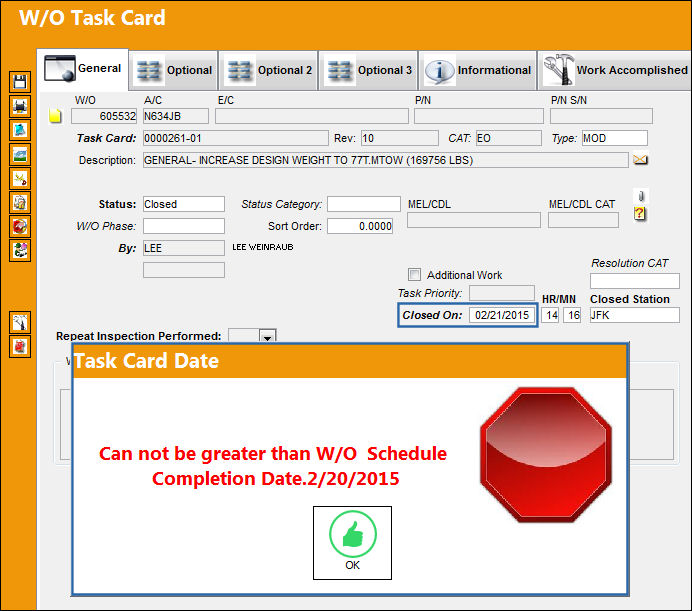Screen dimensions: 692x611
Task: Click the MEL/CDL field
Action: pyautogui.click(x=474, y=220)
